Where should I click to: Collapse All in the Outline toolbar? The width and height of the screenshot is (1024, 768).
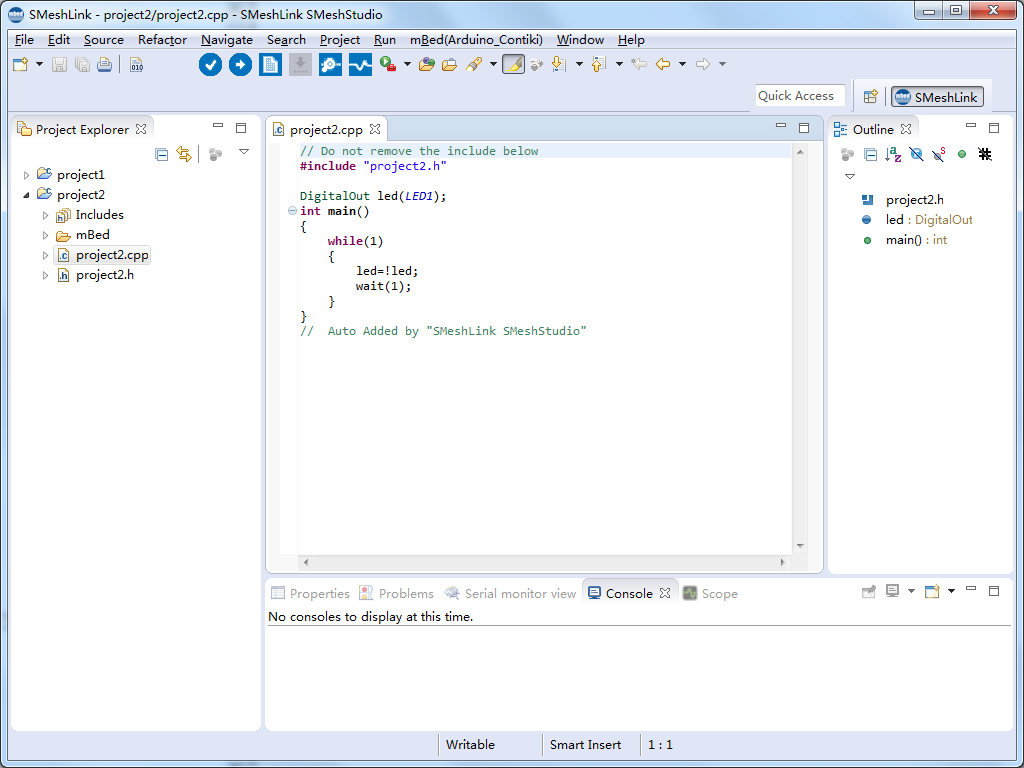(870, 154)
